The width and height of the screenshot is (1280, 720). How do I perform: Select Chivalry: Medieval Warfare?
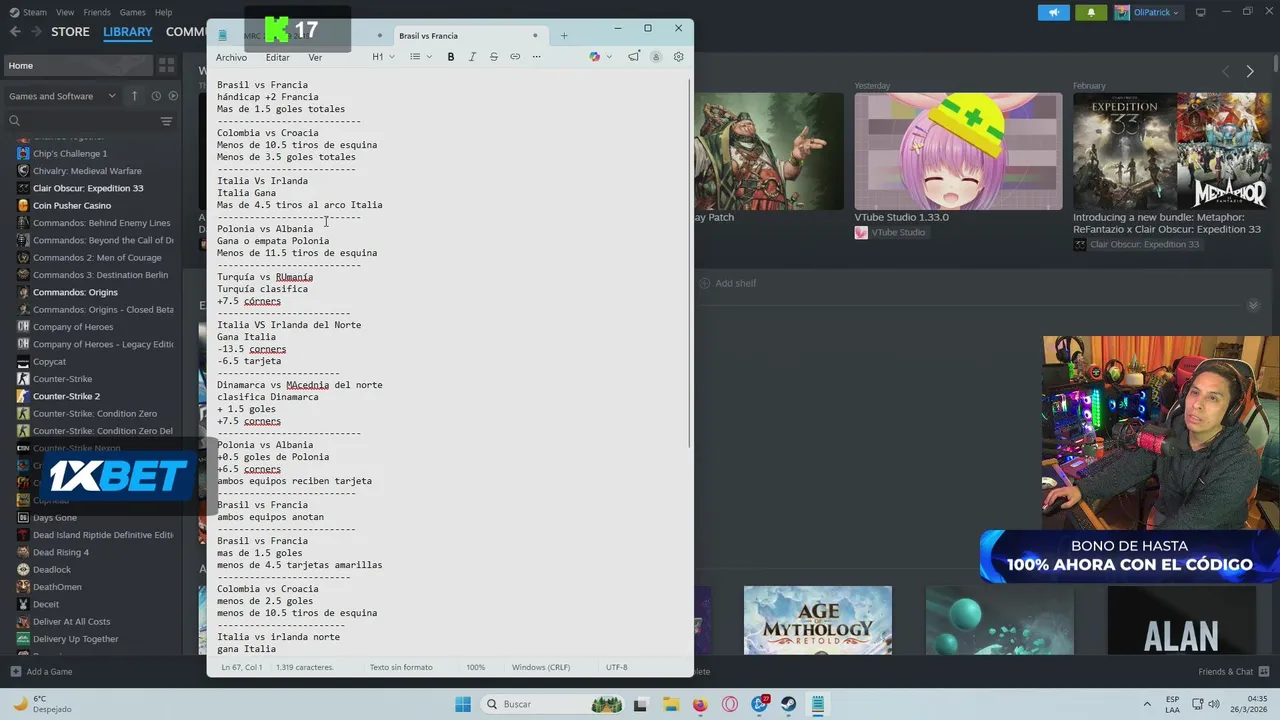[x=87, y=171]
